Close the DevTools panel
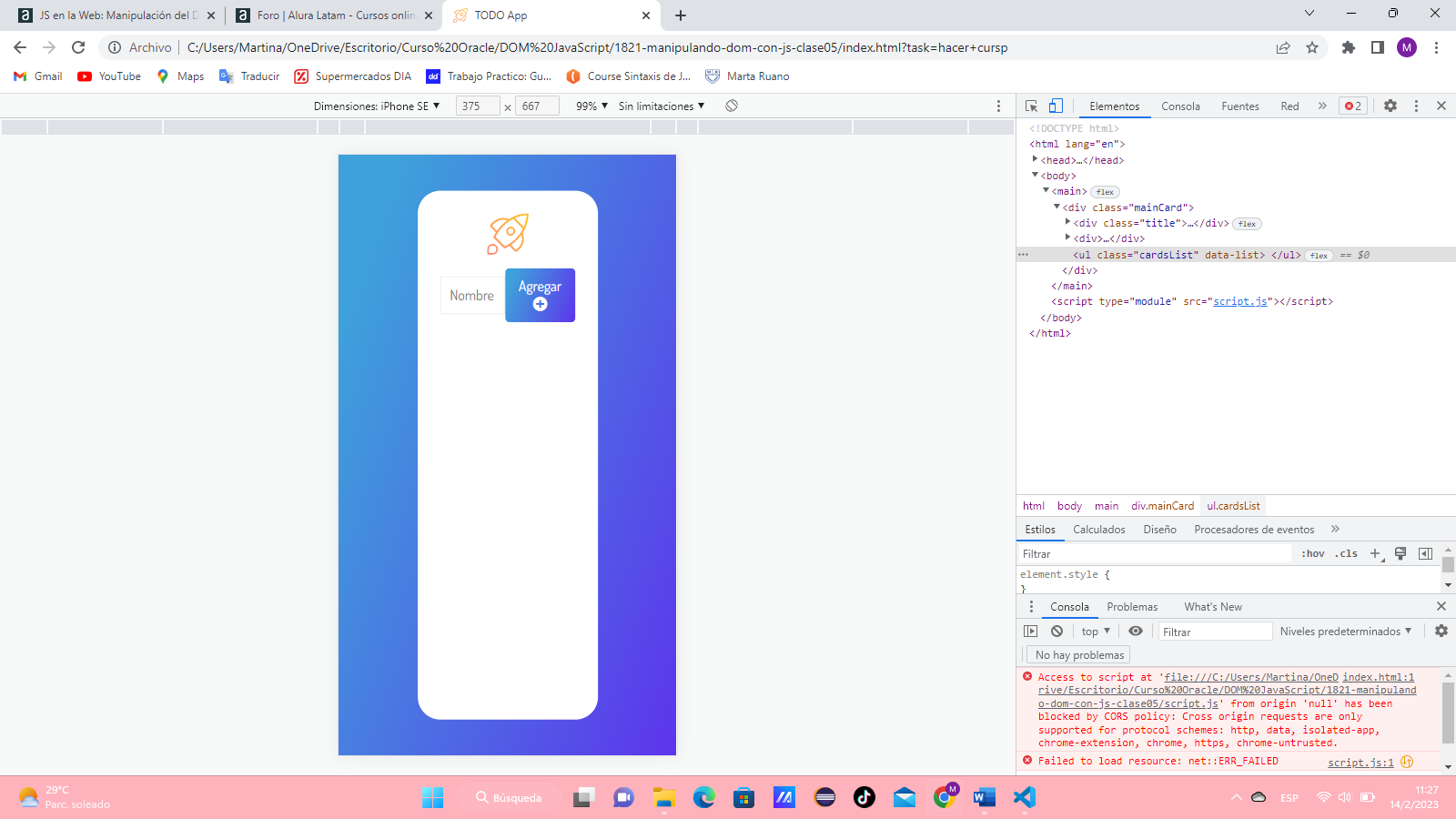1456x819 pixels. (1441, 106)
